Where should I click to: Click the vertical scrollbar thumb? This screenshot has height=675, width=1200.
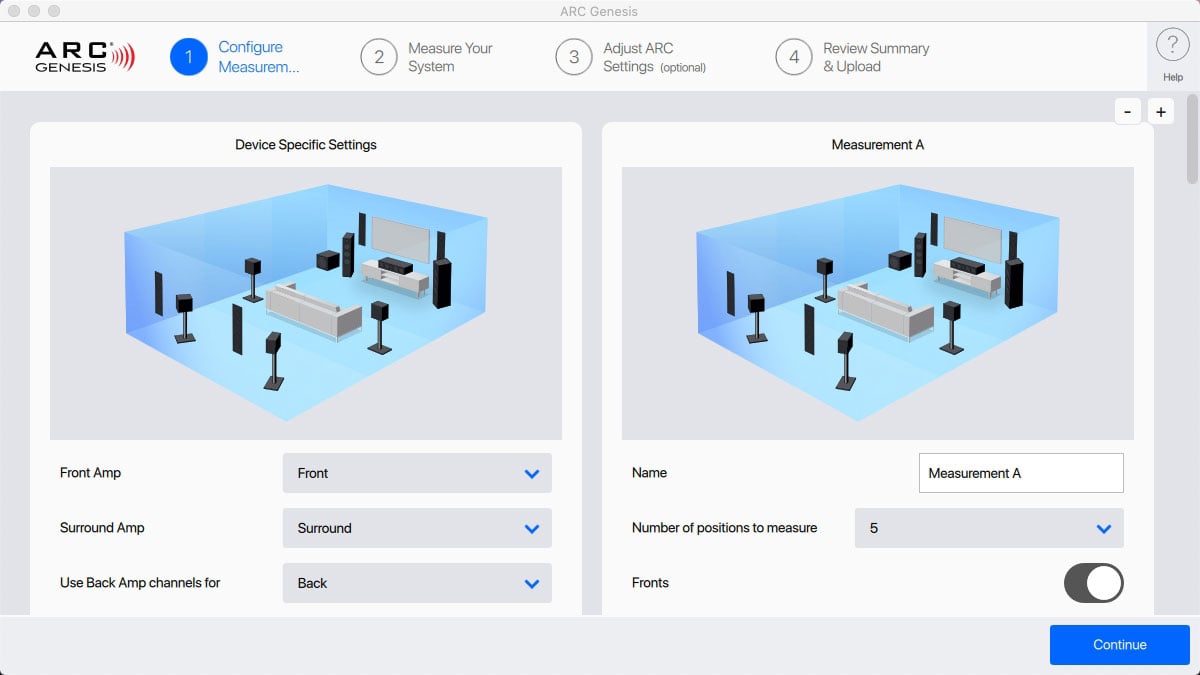tap(1192, 139)
